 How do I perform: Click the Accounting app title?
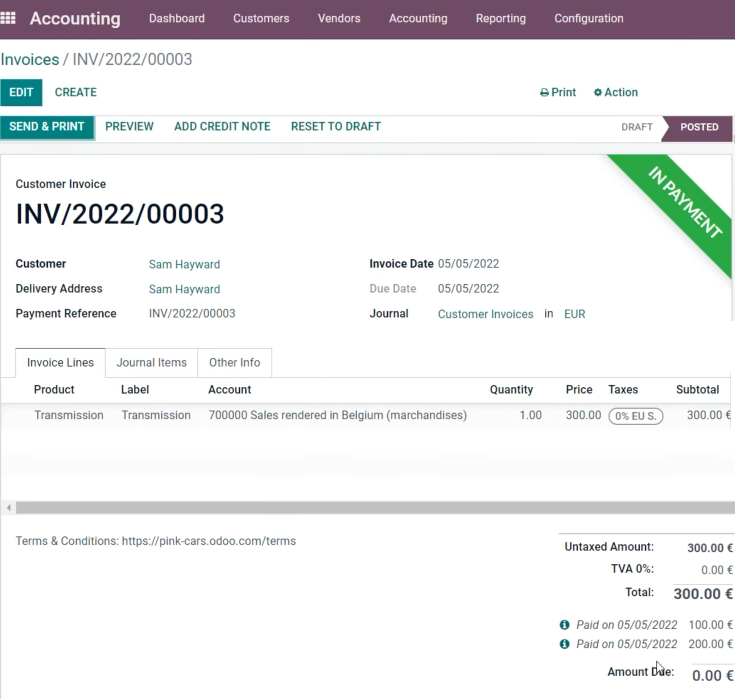(x=75, y=18)
